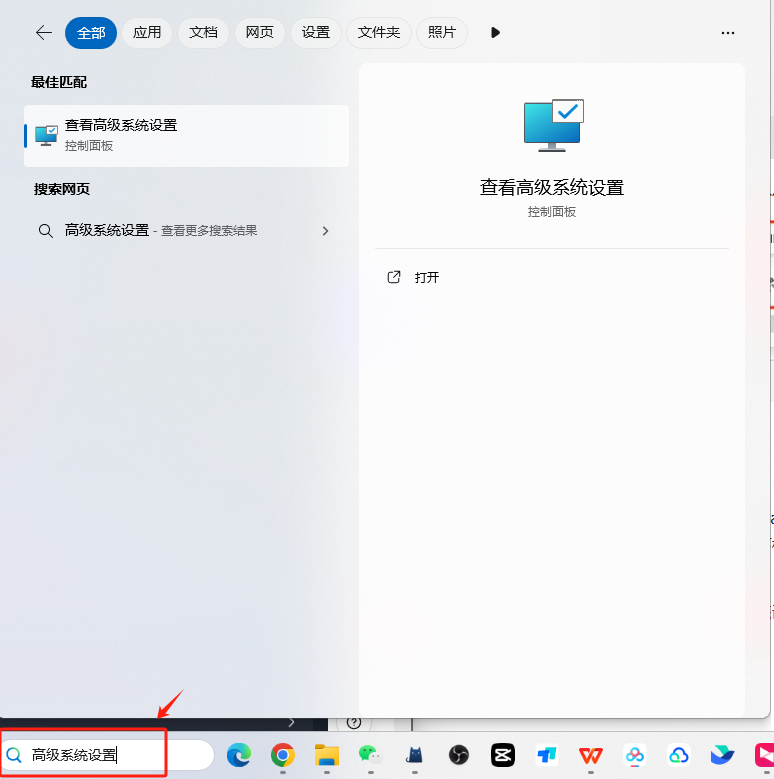Switch to the 照片 filter tab
The width and height of the screenshot is (774, 779).
coord(442,33)
